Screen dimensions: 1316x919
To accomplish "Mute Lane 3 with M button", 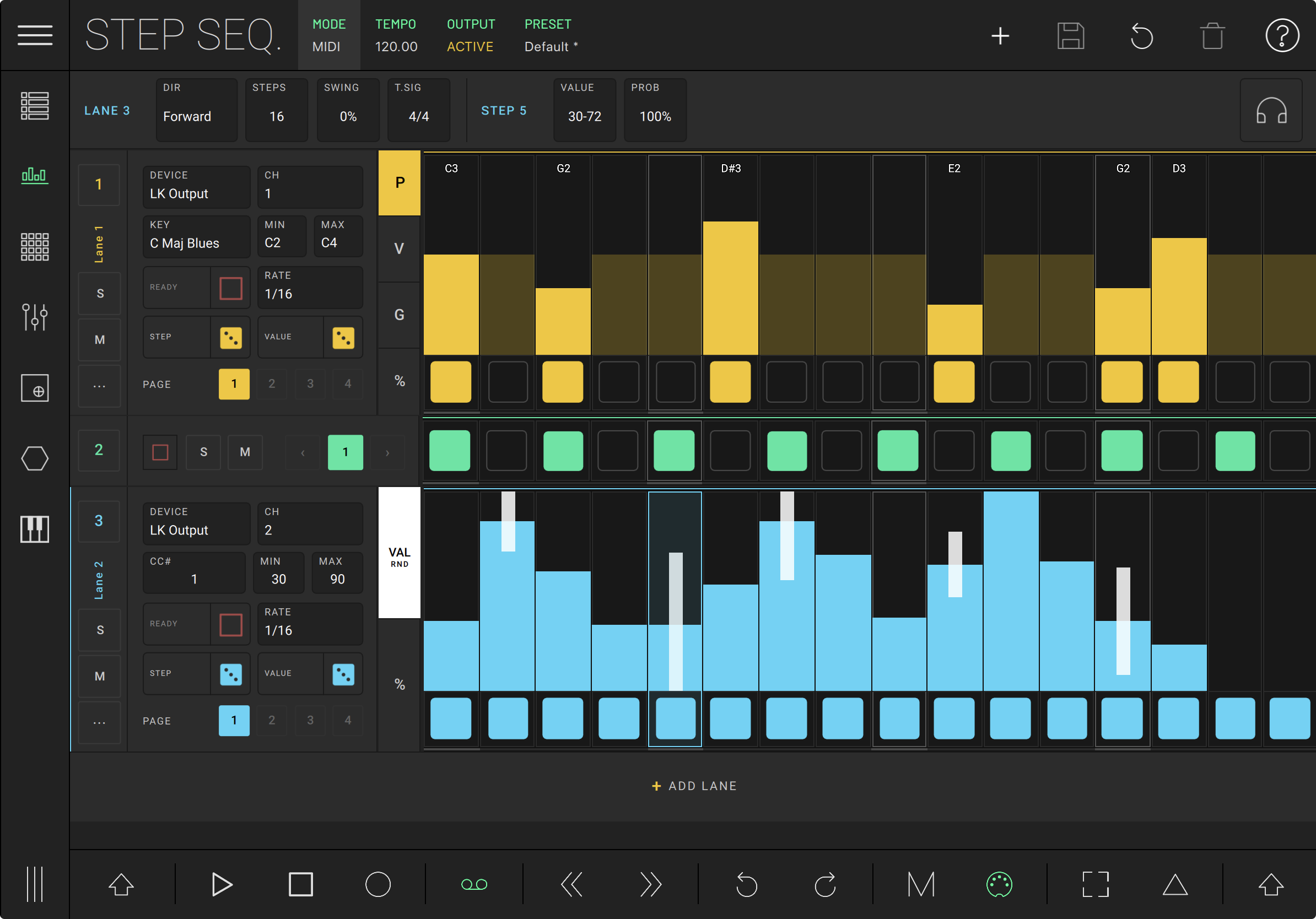I will pos(100,676).
